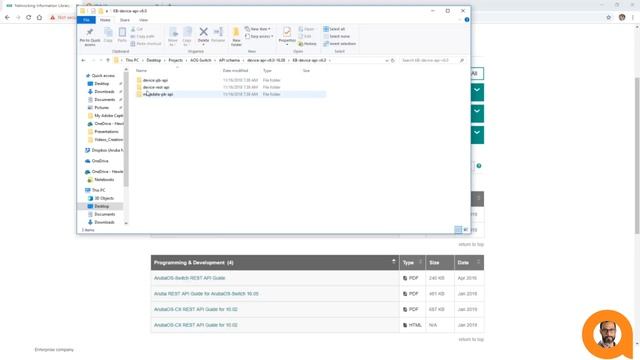Click Invert selection in the ribbon

pos(340,44)
